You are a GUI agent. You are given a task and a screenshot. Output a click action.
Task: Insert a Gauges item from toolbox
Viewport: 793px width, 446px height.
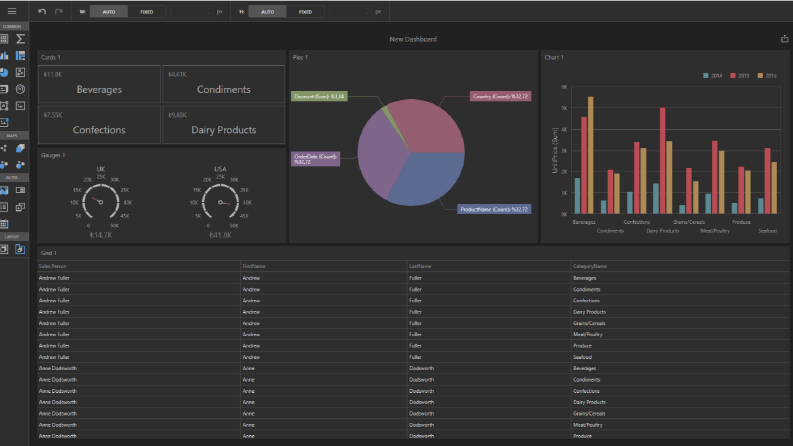pyautogui.click(x=20, y=89)
